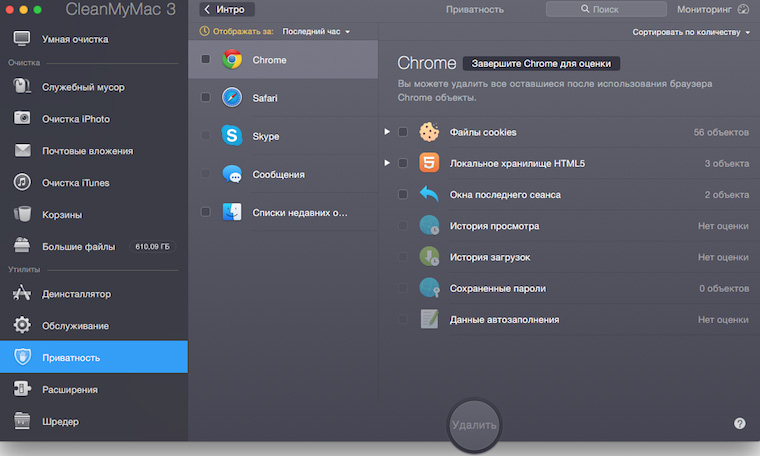Enable the История просмотра checkbox
Viewport: 760px width, 456px height.
point(403,225)
